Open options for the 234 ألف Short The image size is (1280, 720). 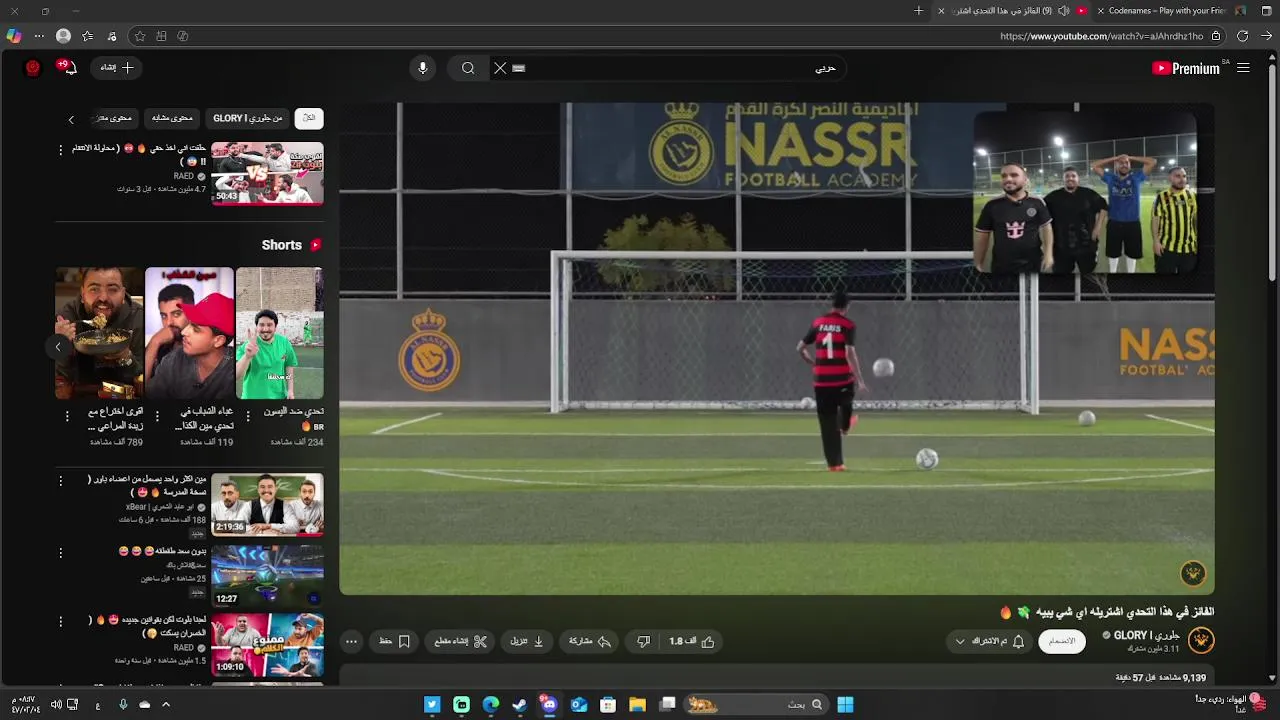pyautogui.click(x=248, y=417)
